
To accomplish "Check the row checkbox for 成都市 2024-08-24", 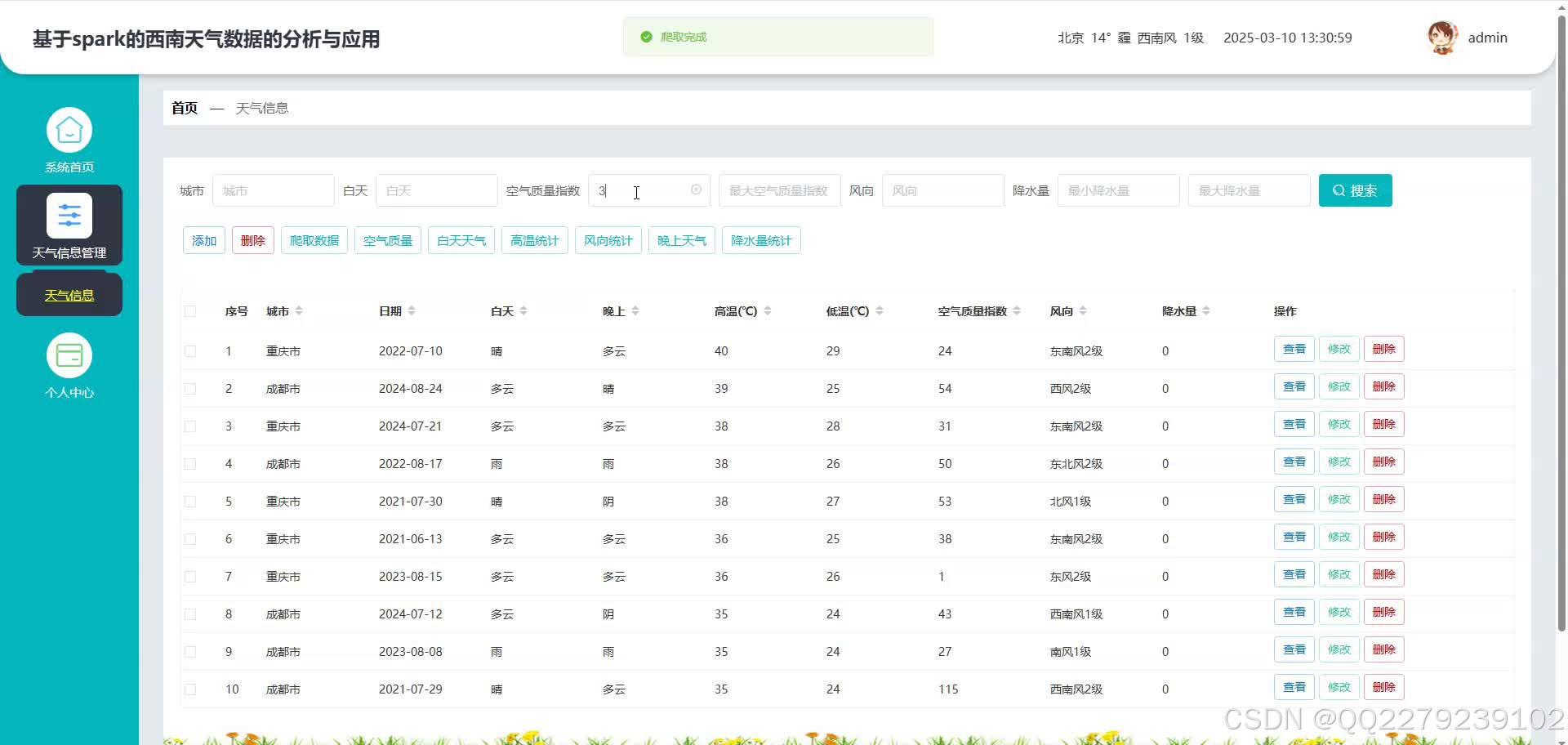I will (190, 389).
